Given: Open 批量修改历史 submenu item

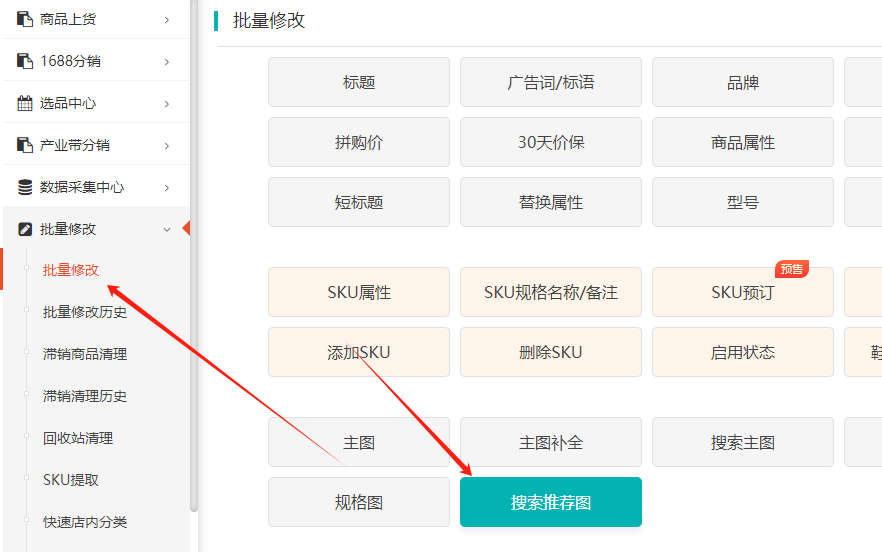Looking at the screenshot, I should pyautogui.click(x=85, y=312).
